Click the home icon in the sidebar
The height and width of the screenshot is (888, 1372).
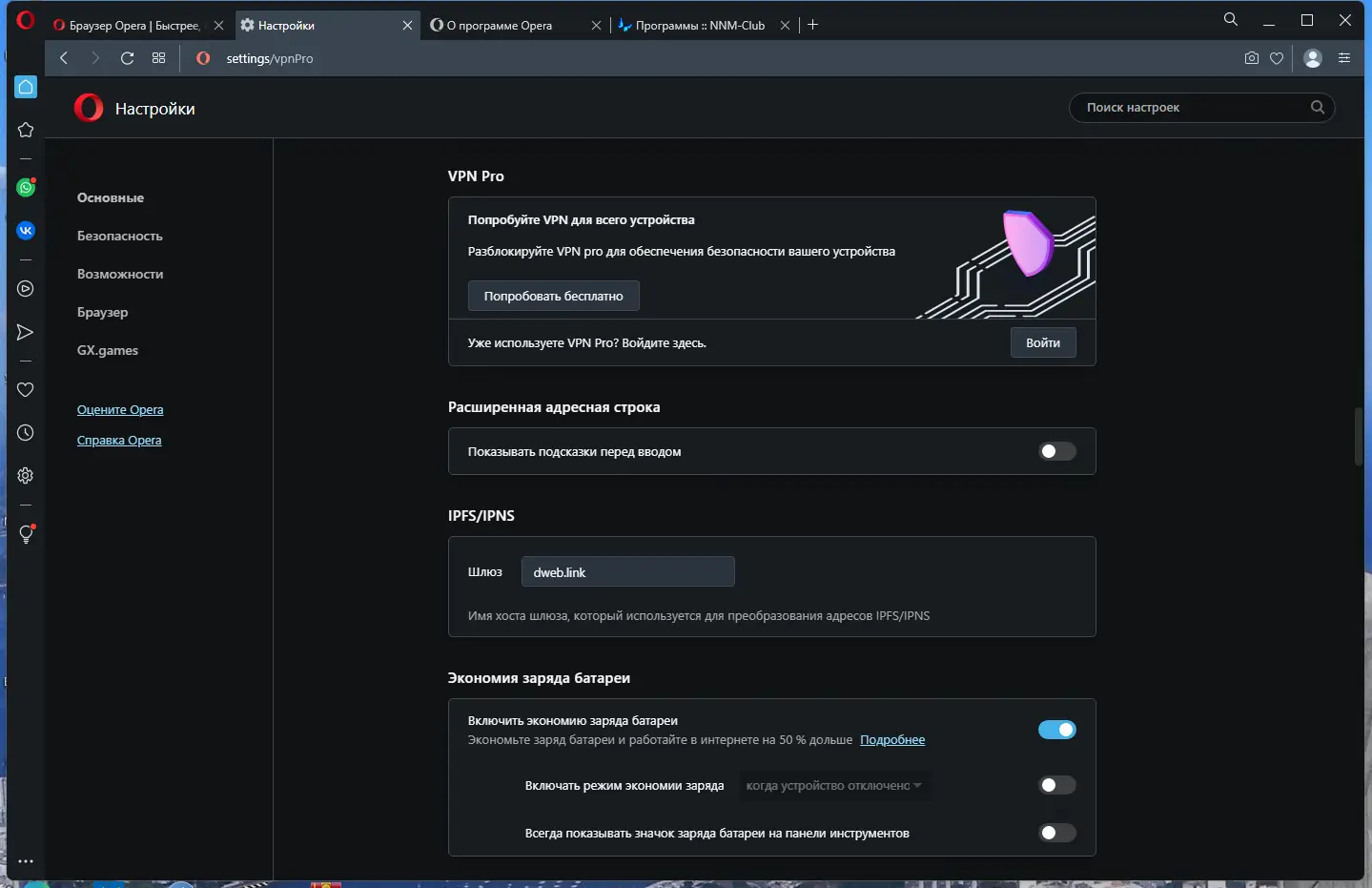tap(26, 87)
